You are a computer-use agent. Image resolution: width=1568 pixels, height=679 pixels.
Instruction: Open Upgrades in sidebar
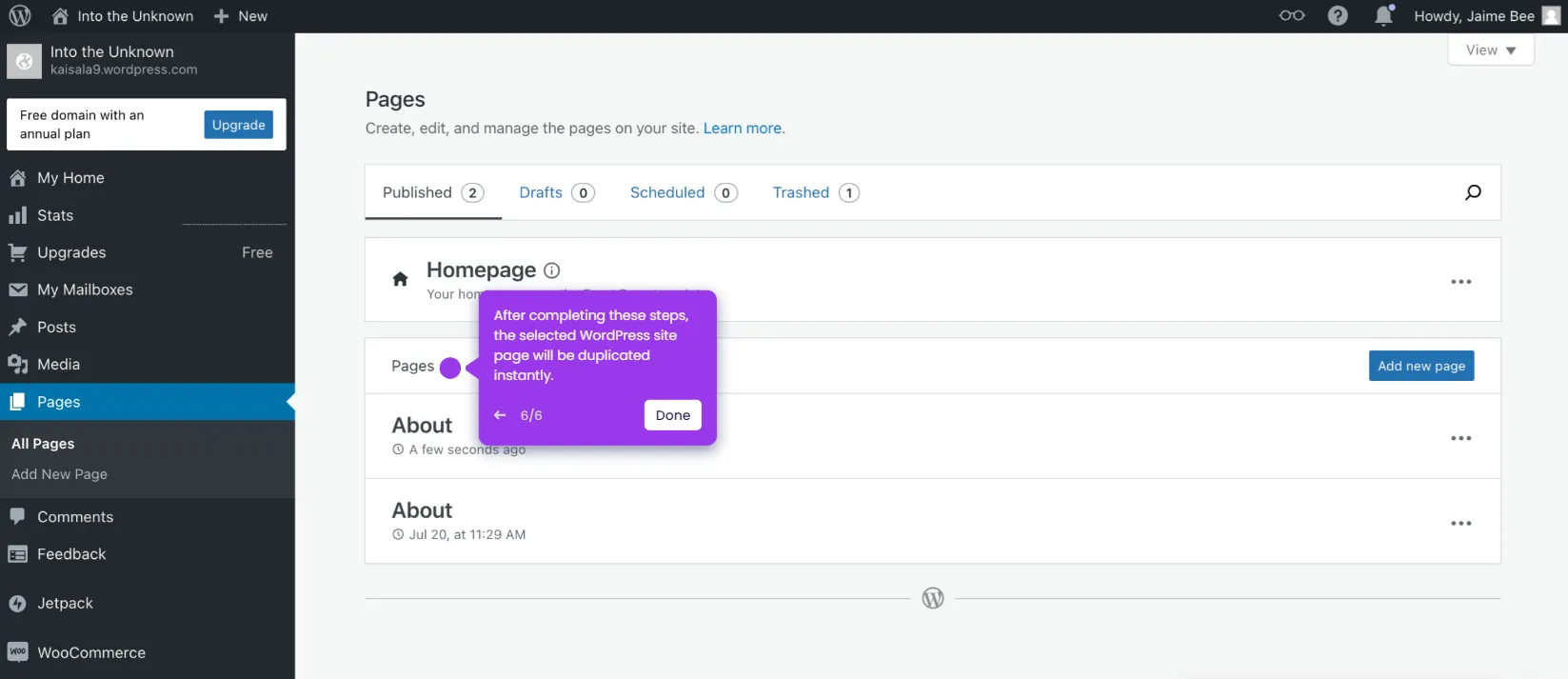148,252
